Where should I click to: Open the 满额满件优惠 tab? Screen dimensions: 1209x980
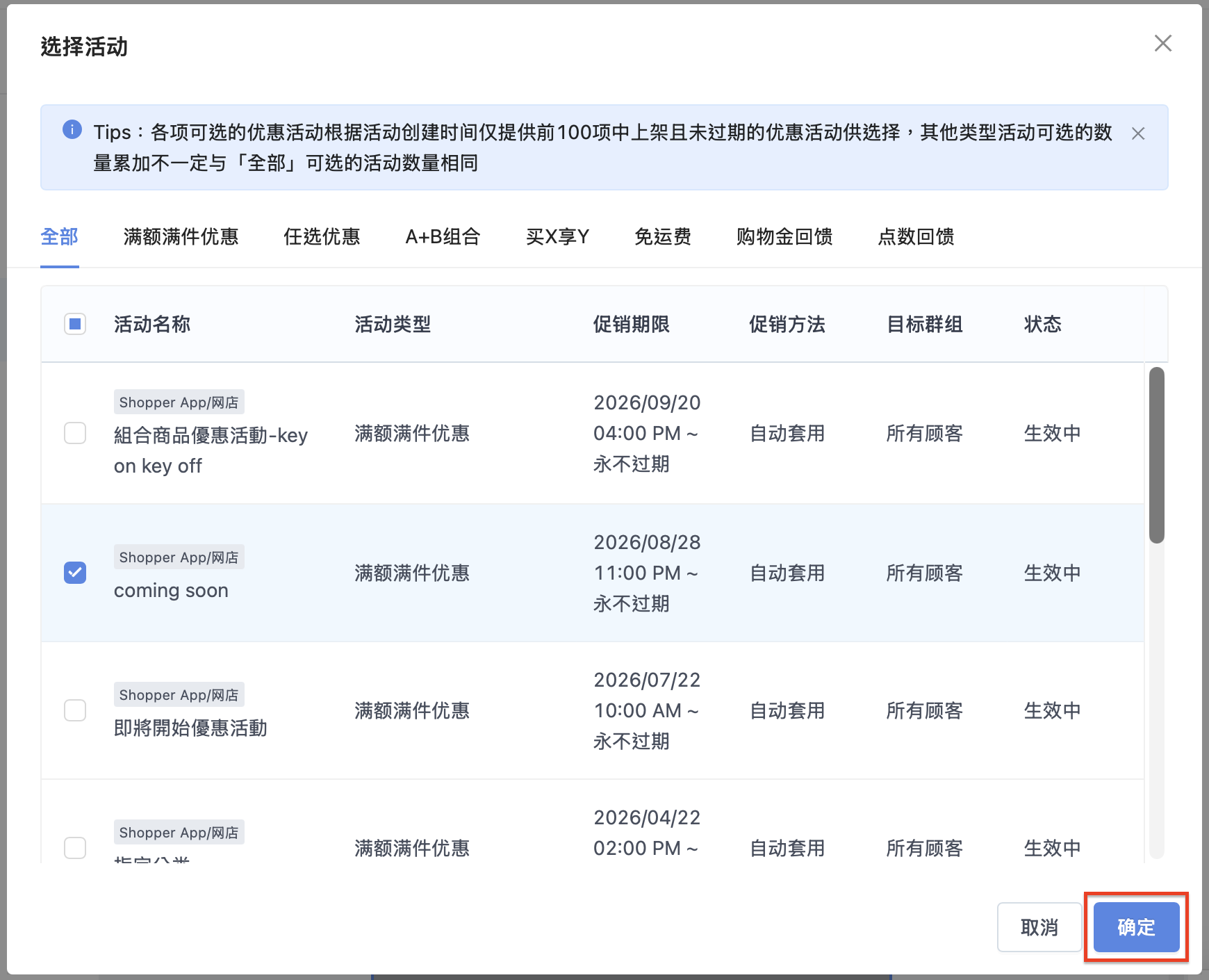tap(181, 237)
